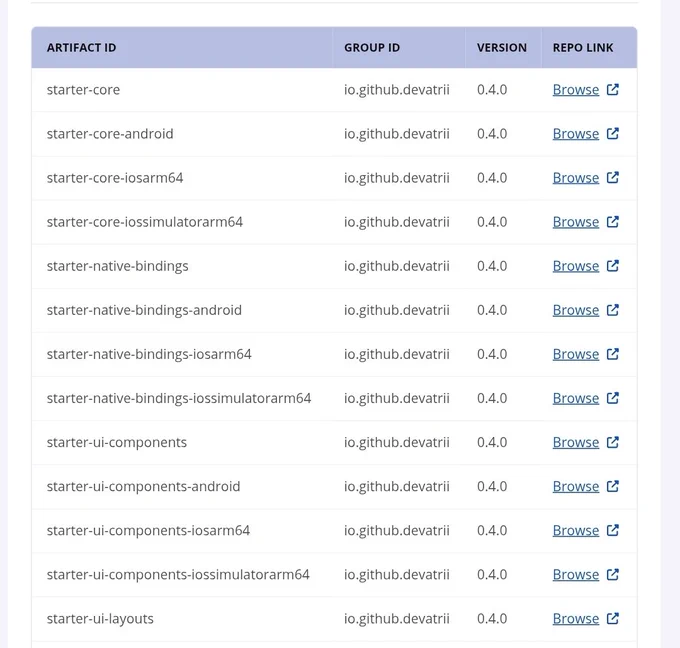Open external link icon for starter-core-android
Viewport: 680px width, 648px height.
point(612,134)
